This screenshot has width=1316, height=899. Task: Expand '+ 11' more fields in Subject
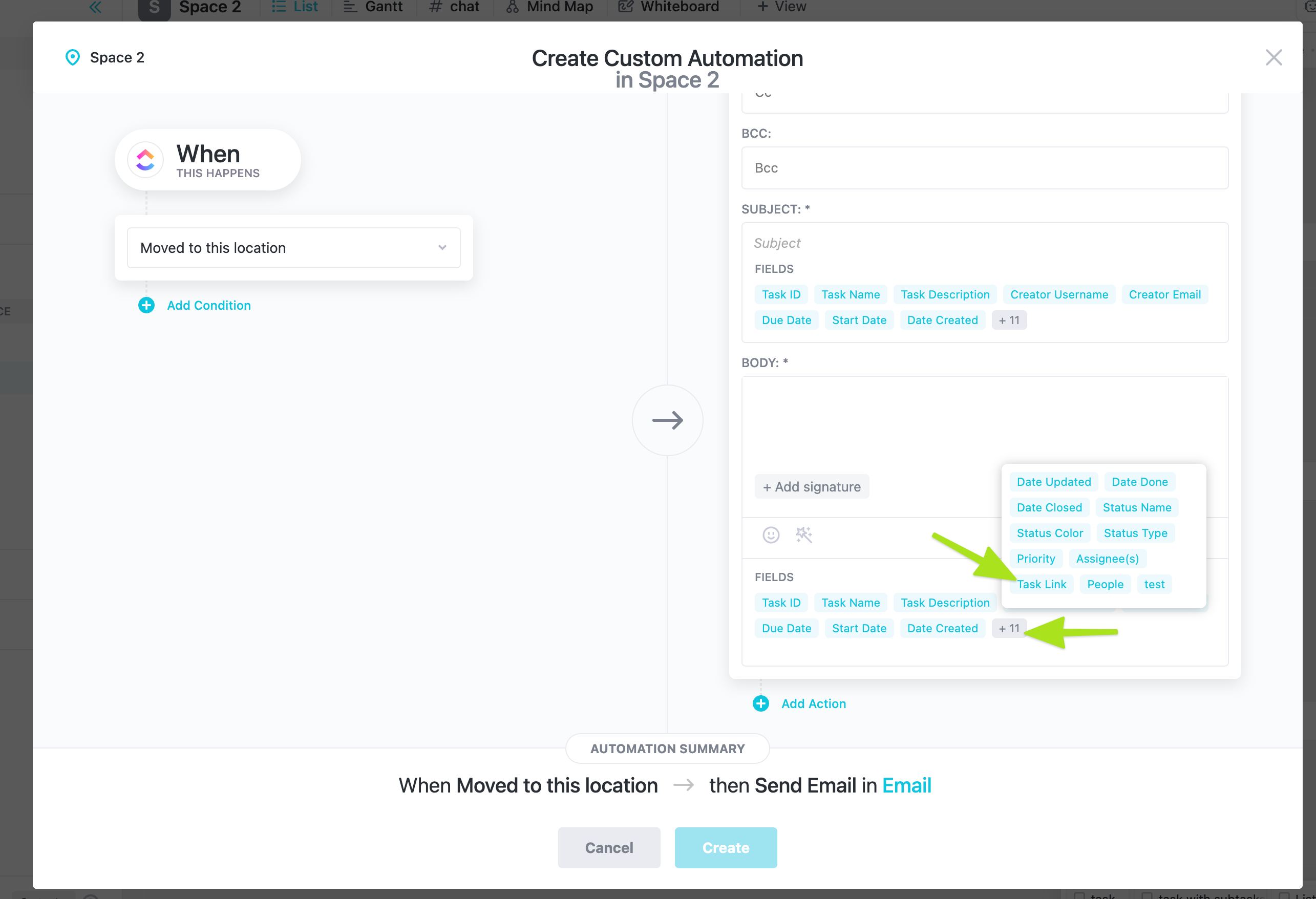click(x=1009, y=320)
